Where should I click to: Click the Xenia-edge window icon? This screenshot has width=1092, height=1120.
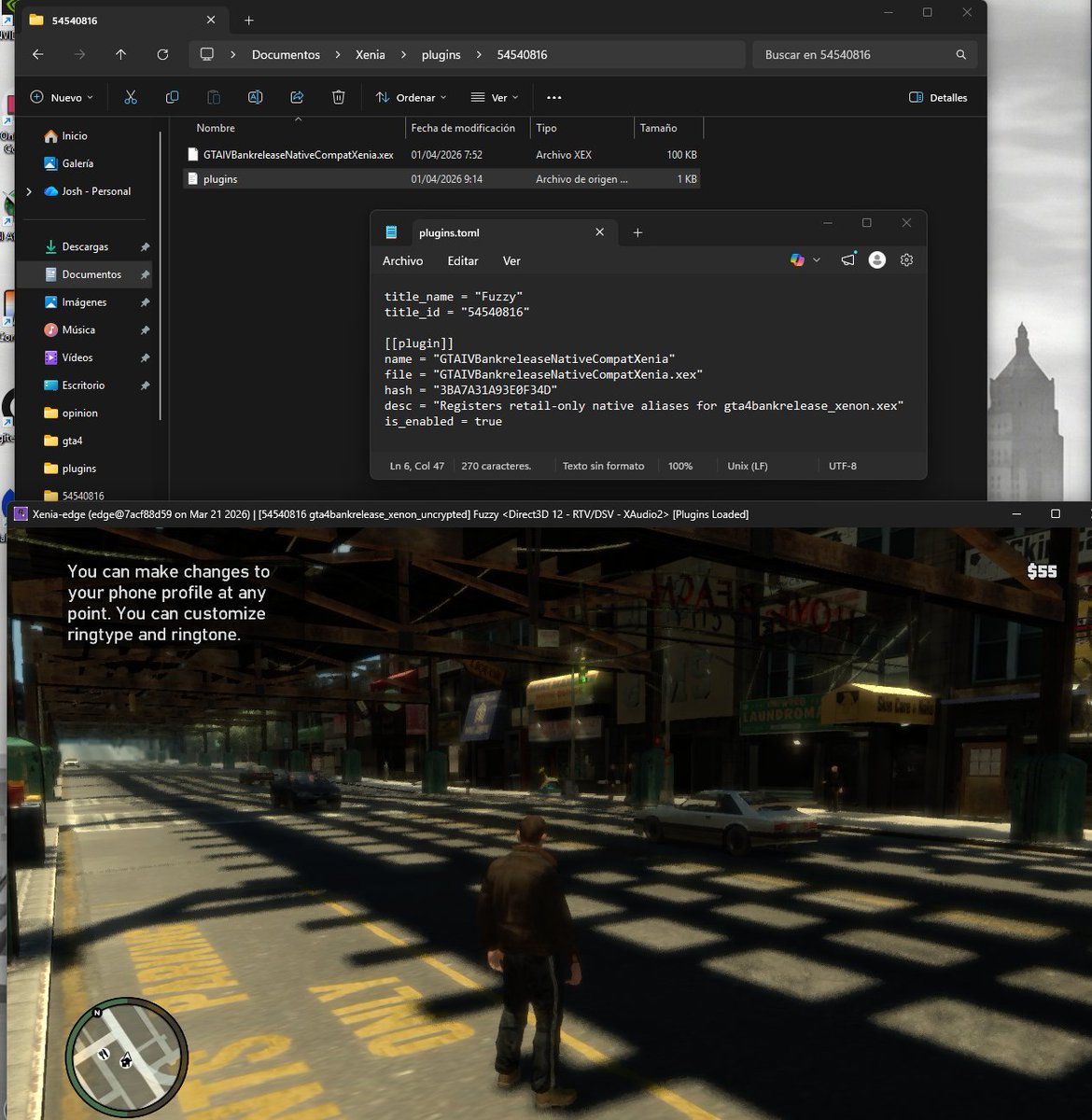(21, 513)
